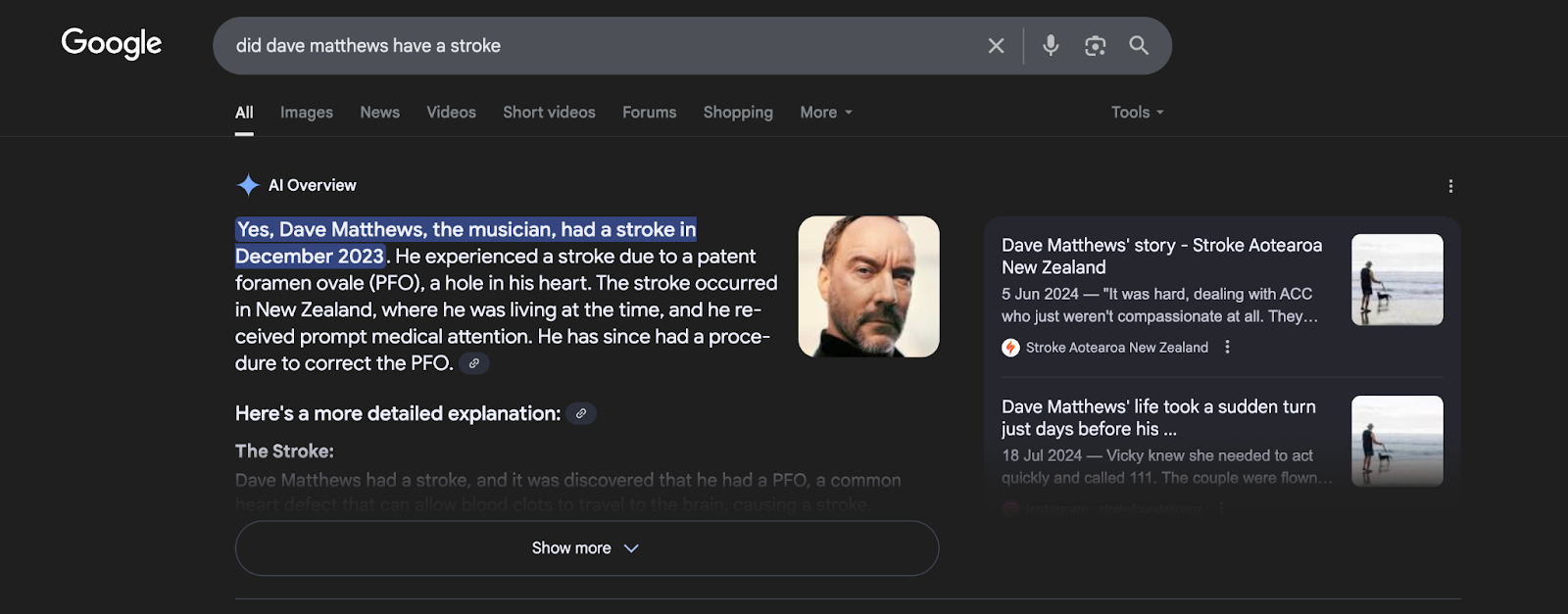Click the Google logo
Image resolution: width=1568 pixels, height=614 pixels.
pos(111,43)
